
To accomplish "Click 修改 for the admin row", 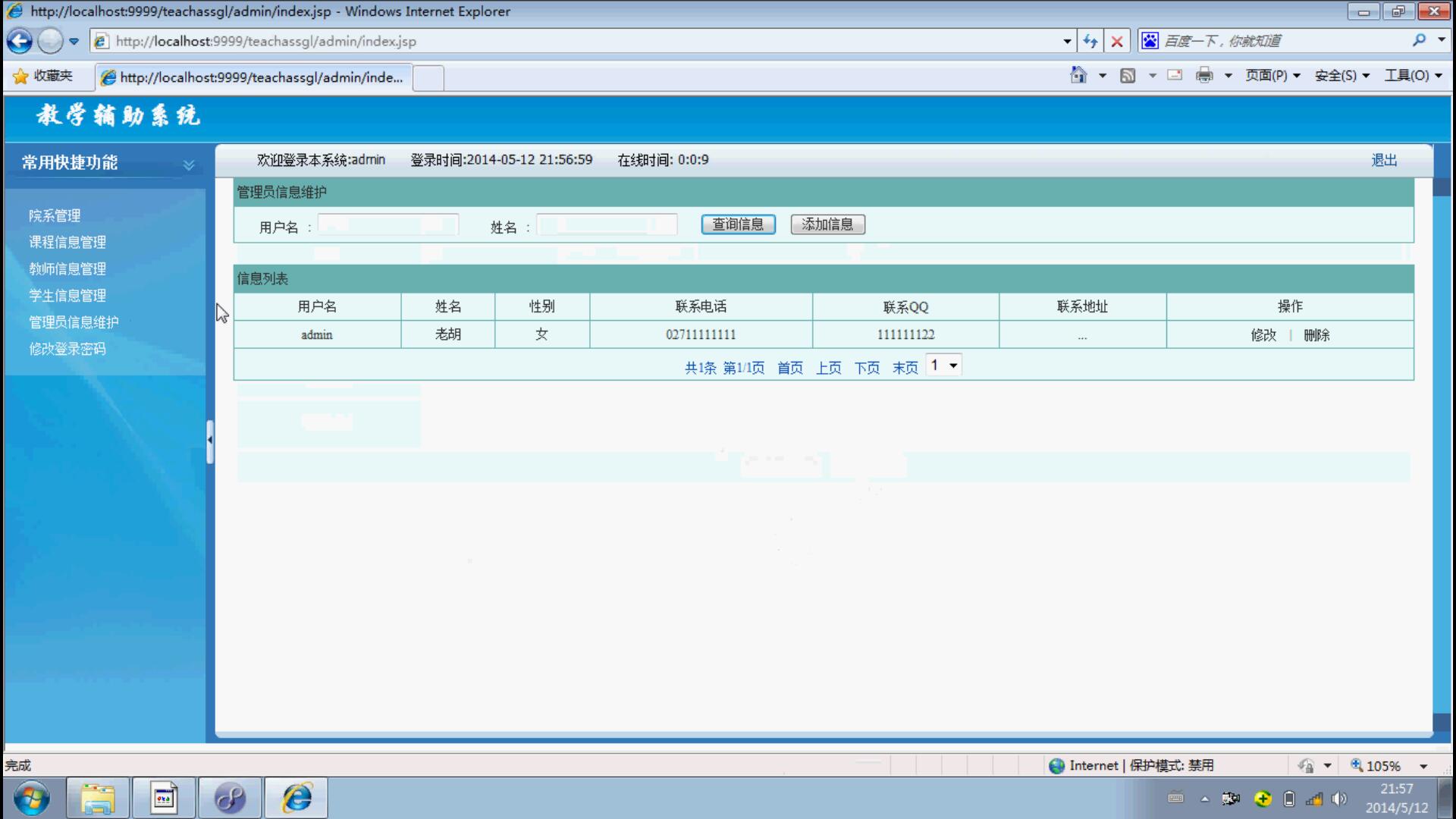I will pyautogui.click(x=1263, y=335).
